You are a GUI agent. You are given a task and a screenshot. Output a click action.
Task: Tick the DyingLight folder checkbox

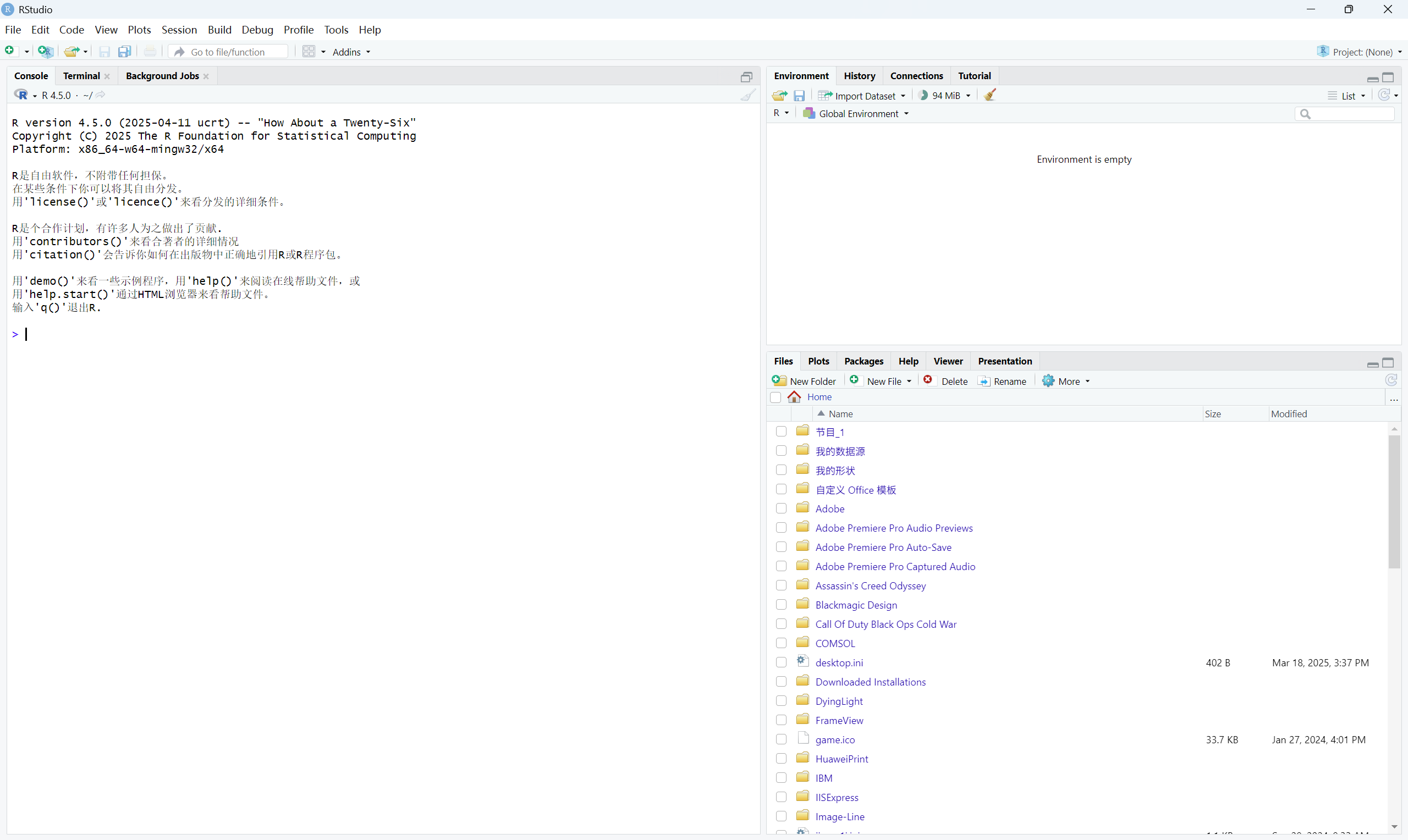(782, 701)
